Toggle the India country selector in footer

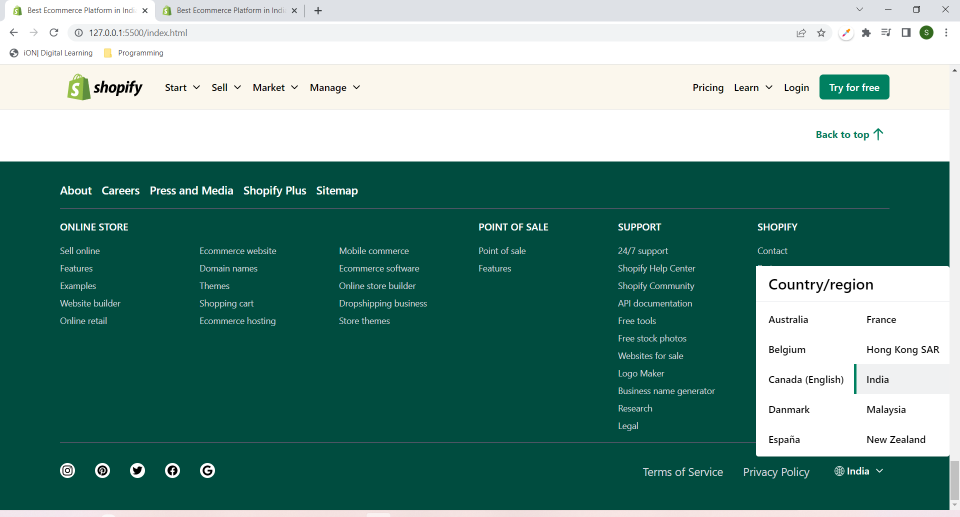pyautogui.click(x=858, y=471)
